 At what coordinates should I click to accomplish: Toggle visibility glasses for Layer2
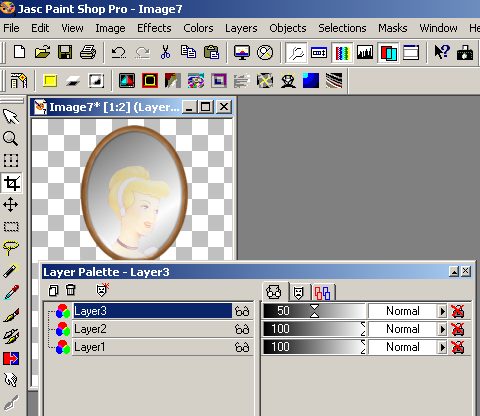(242, 329)
